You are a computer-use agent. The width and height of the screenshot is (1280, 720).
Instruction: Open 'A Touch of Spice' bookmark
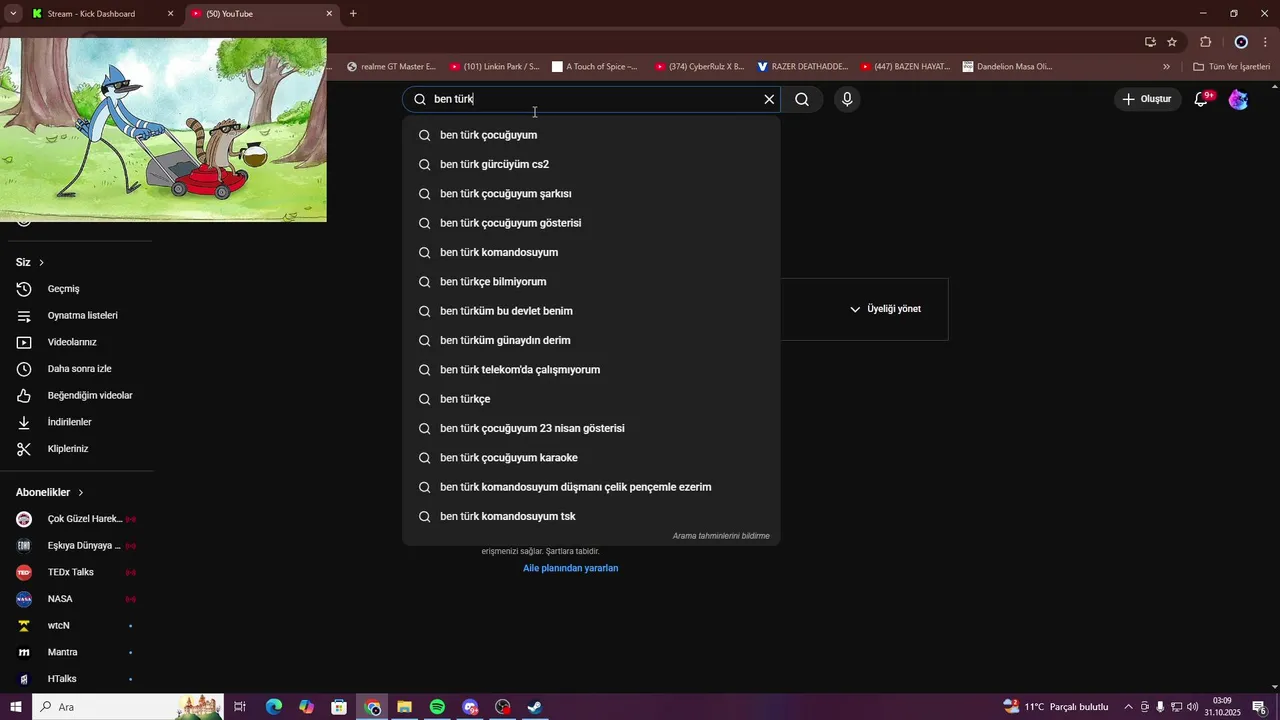(x=594, y=67)
